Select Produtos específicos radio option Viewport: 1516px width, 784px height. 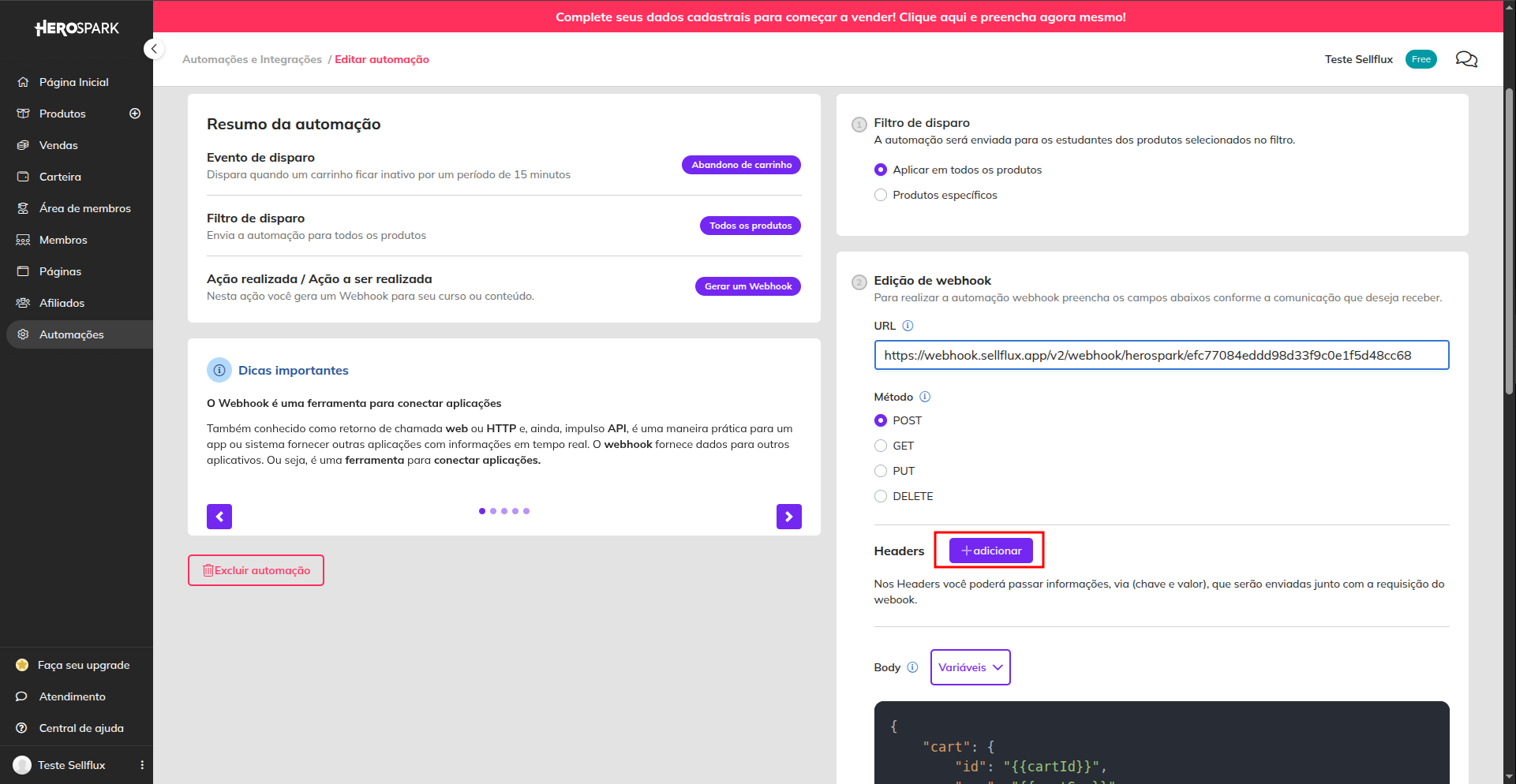[x=881, y=195]
